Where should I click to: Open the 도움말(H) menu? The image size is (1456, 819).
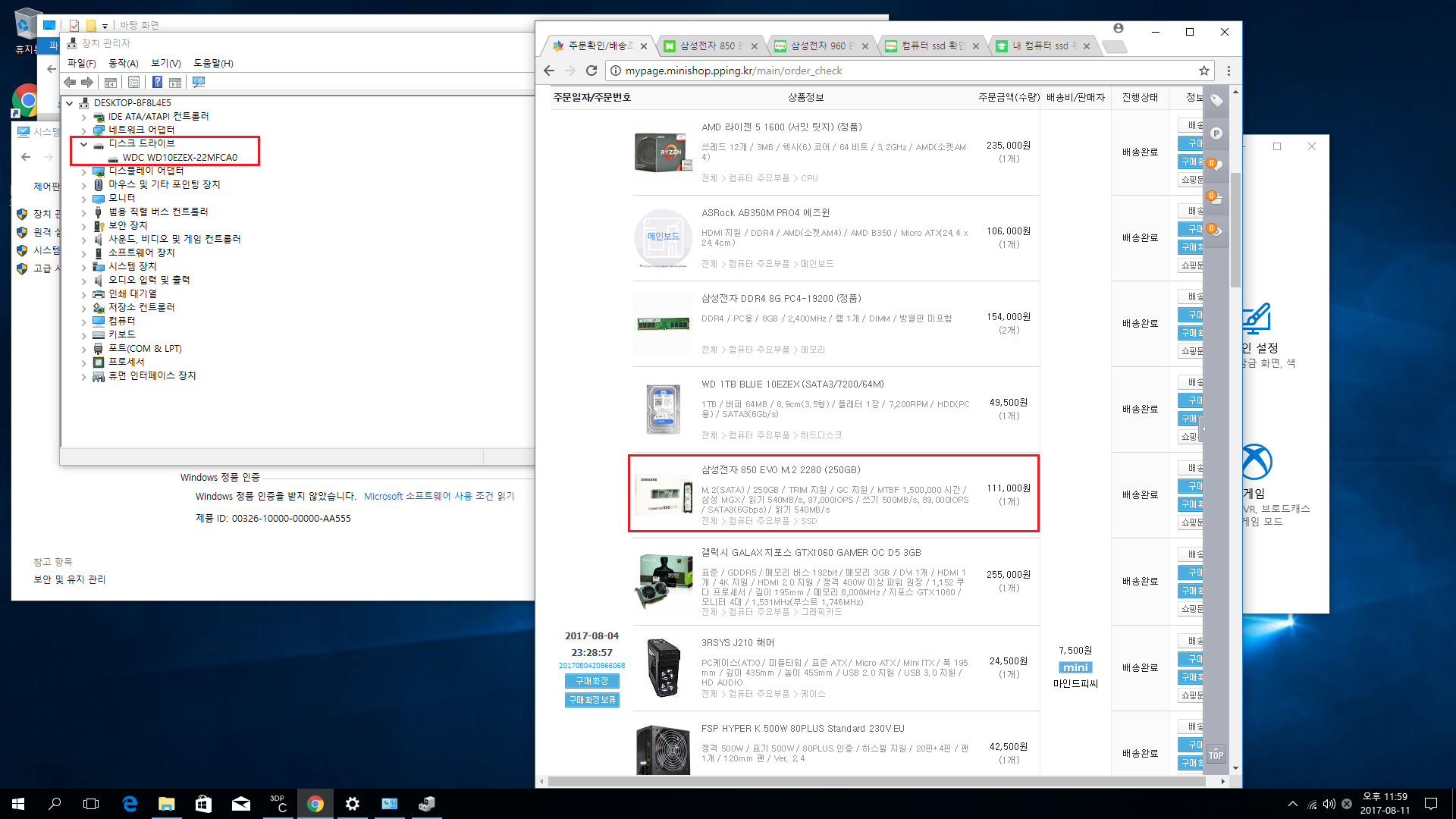(x=213, y=63)
